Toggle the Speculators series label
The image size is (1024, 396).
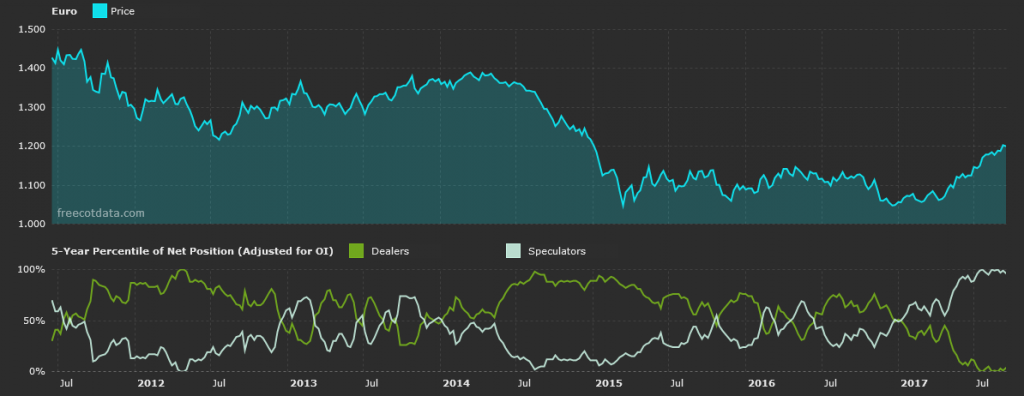[x=556, y=251]
